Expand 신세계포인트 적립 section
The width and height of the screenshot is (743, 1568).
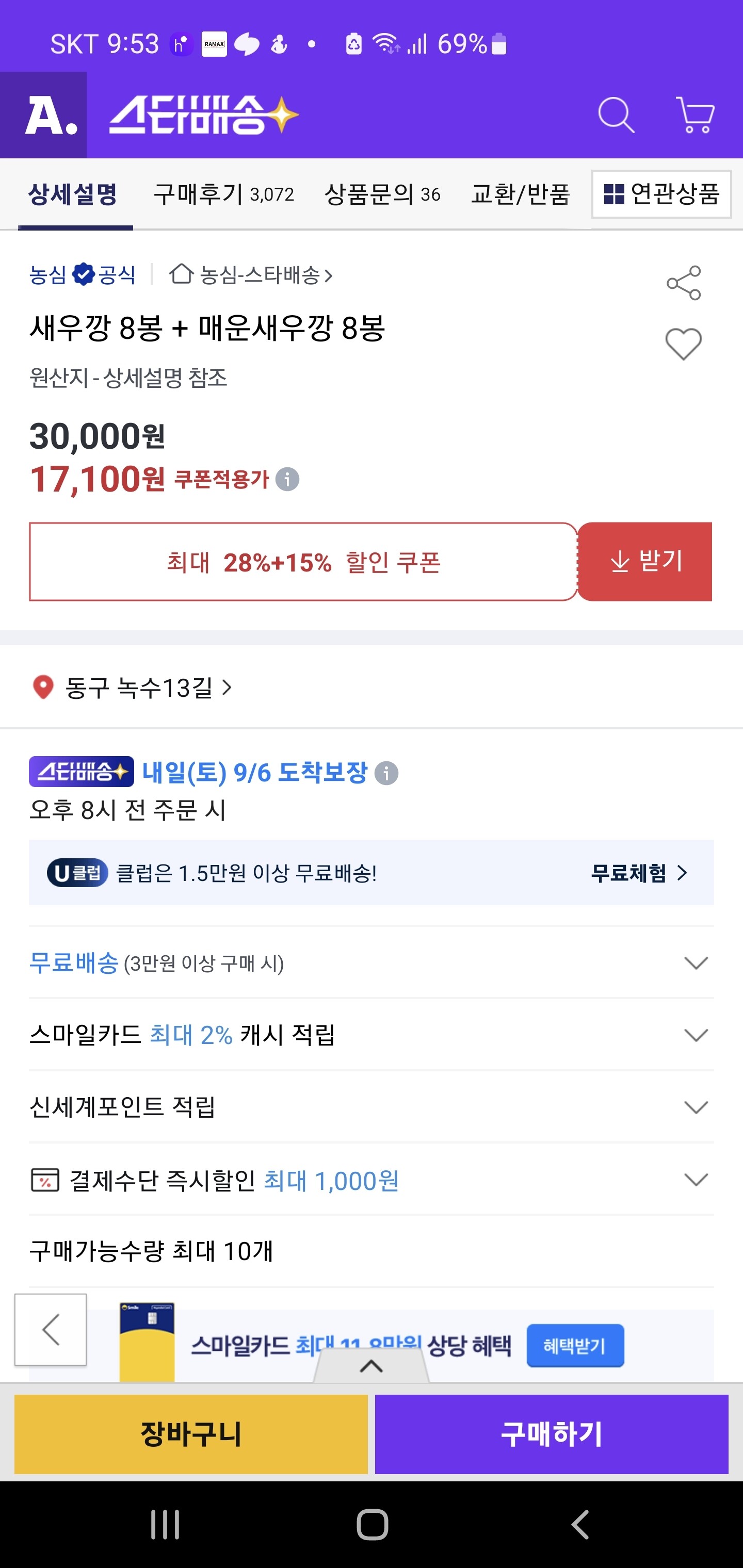click(696, 1106)
